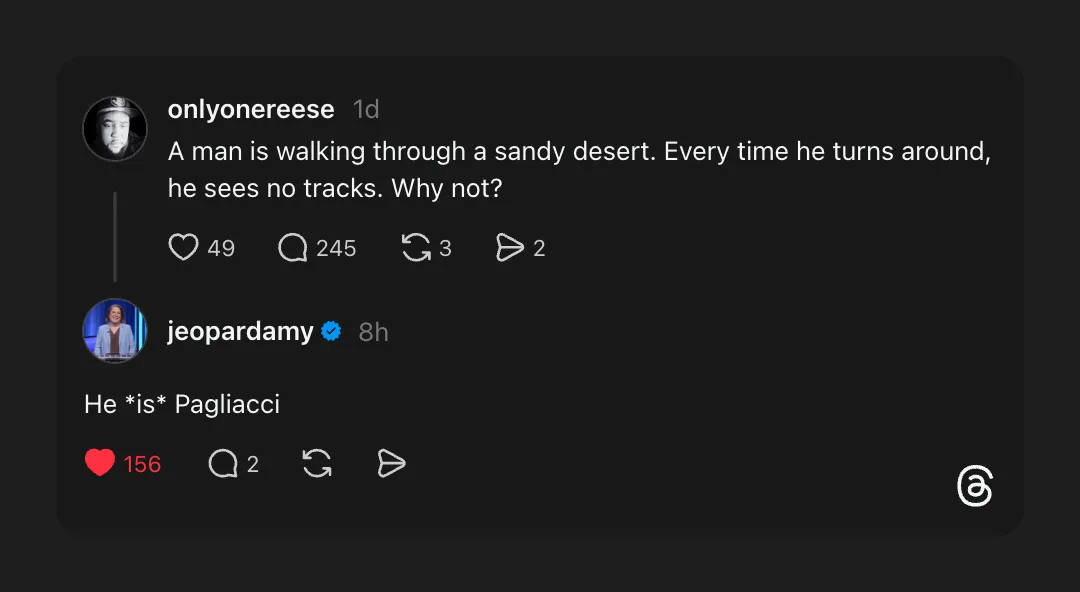The height and width of the screenshot is (592, 1080).
Task: Open onlyonereese's profile picture
Action: pos(115,128)
